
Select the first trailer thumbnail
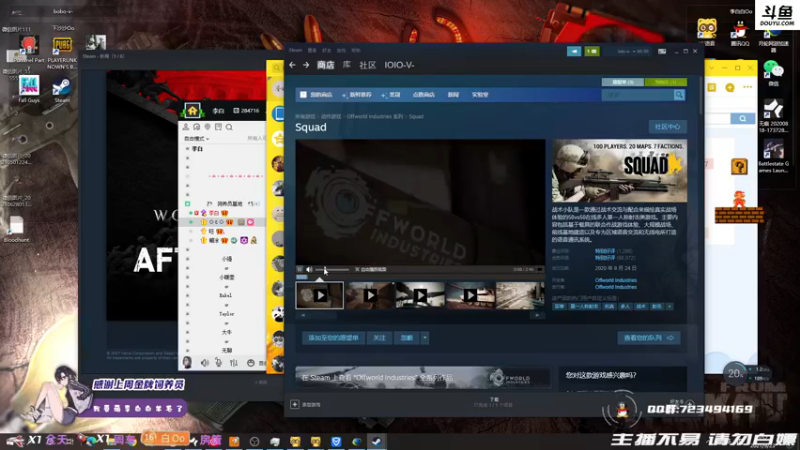[x=320, y=295]
